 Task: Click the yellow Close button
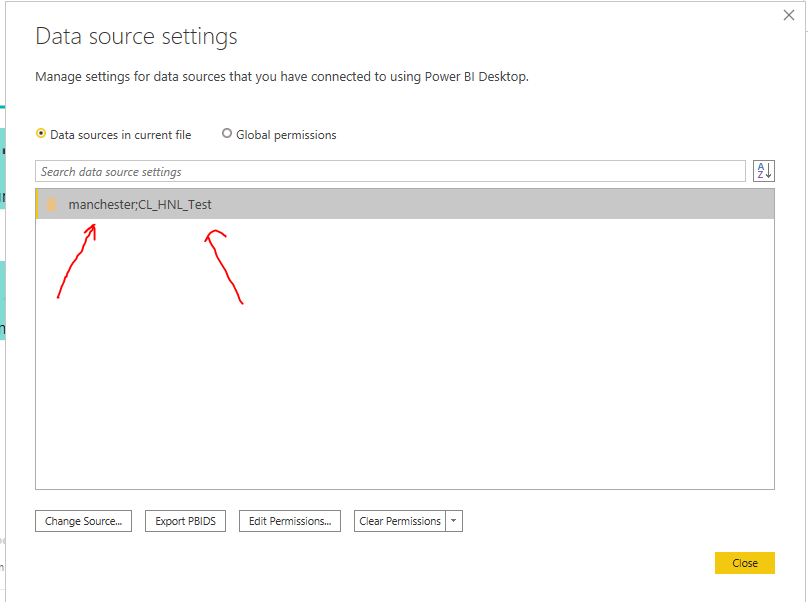coord(745,563)
